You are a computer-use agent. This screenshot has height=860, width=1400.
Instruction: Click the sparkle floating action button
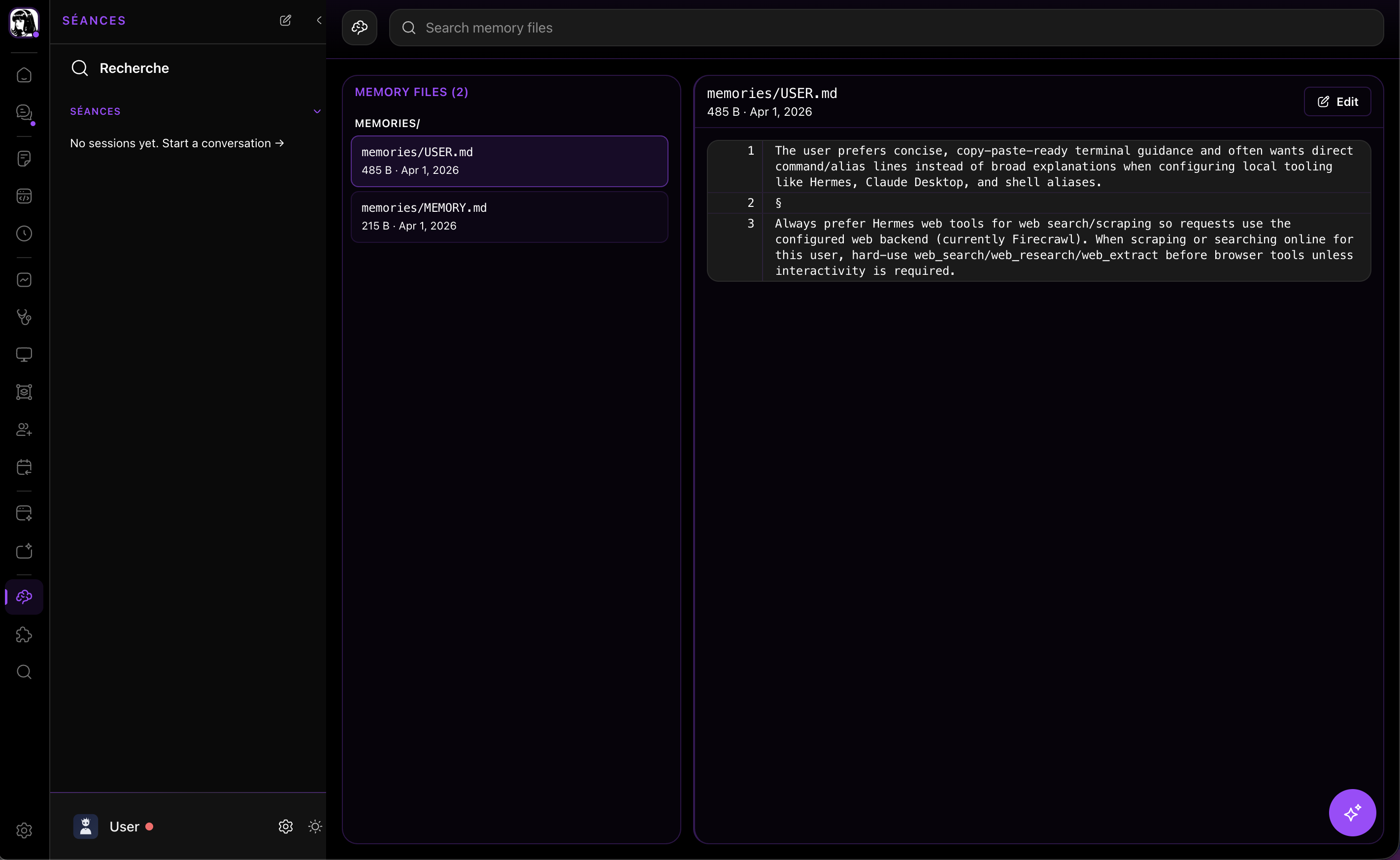tap(1352, 812)
